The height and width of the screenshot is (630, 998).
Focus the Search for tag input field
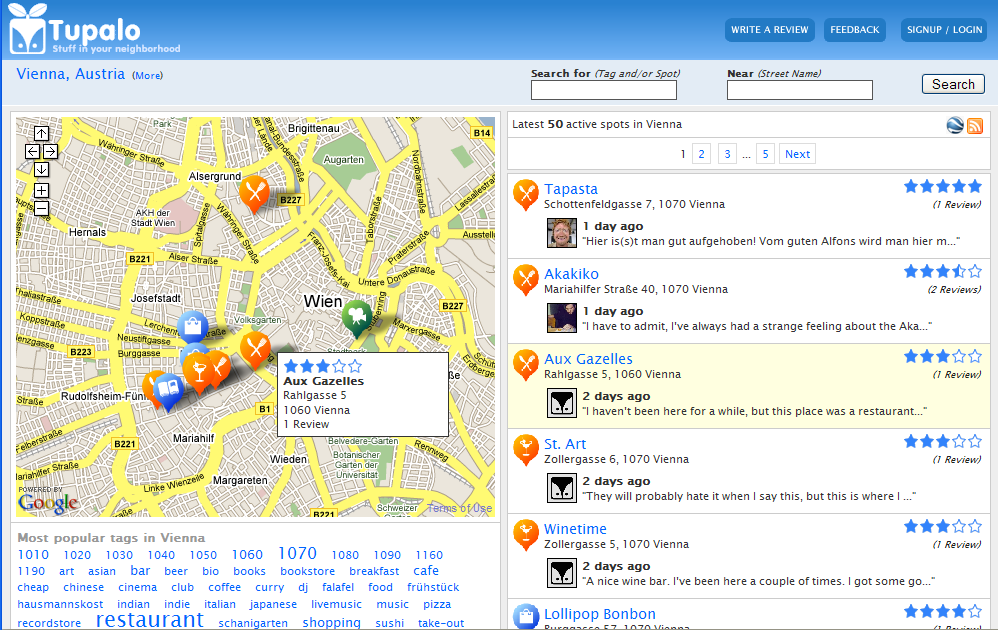604,91
